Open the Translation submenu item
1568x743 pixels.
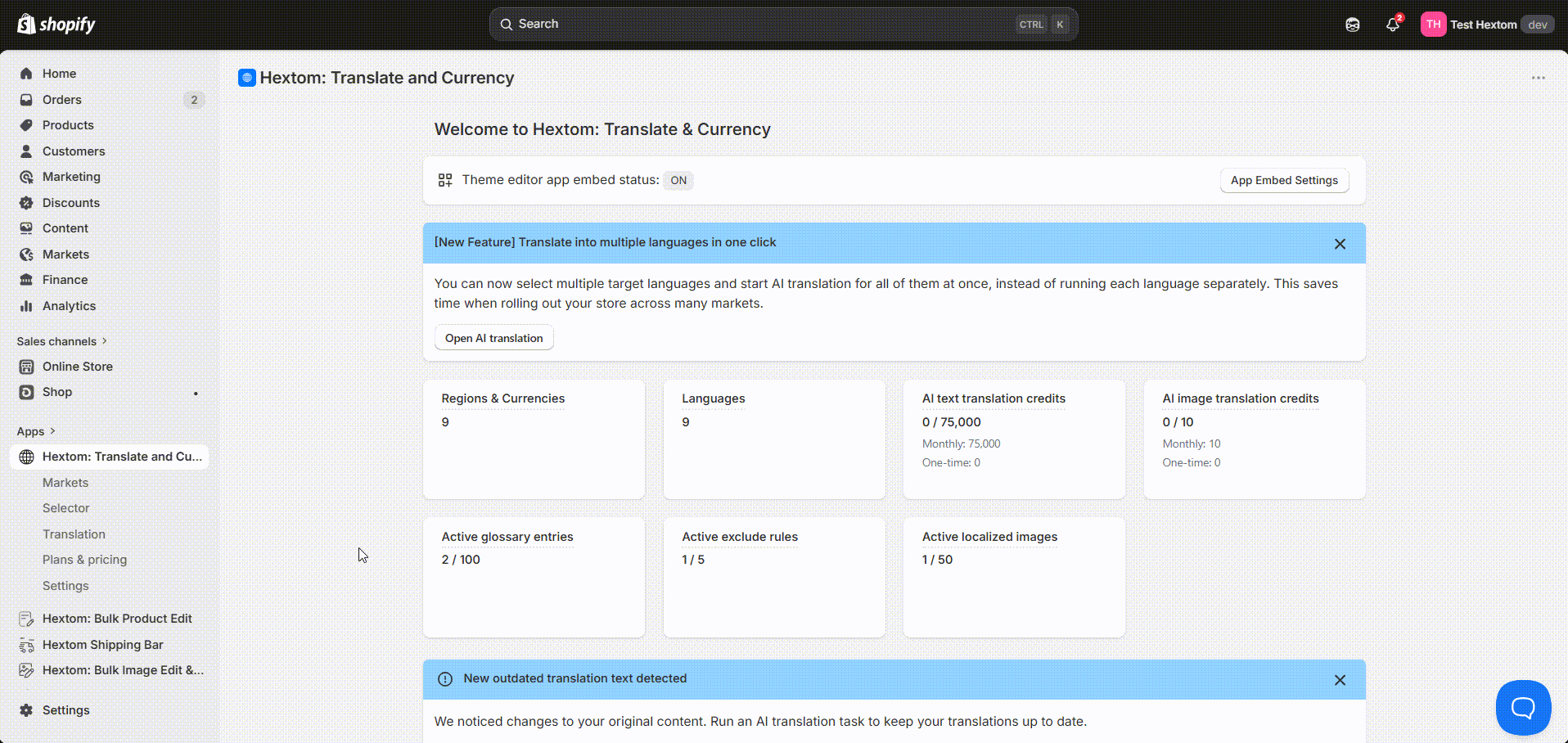tap(74, 534)
